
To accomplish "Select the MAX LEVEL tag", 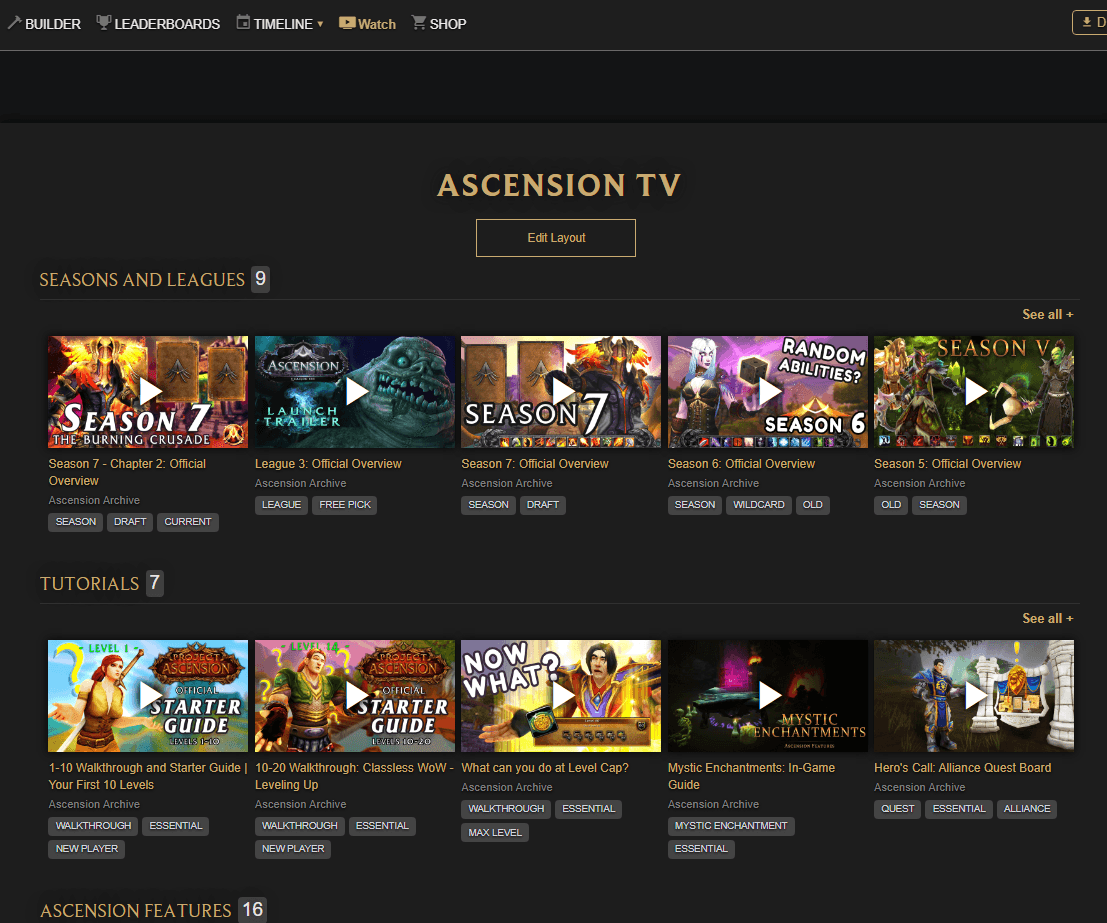I will [494, 832].
